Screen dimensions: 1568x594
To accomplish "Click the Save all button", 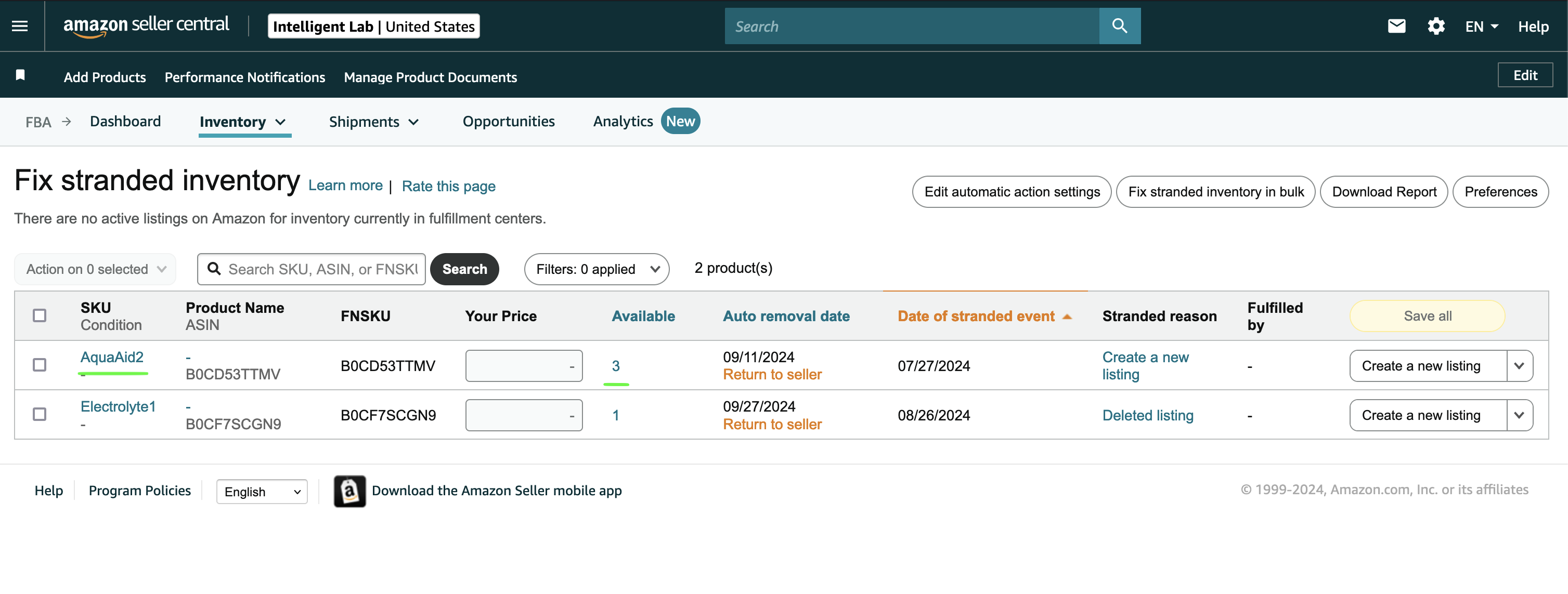I will [1428, 316].
